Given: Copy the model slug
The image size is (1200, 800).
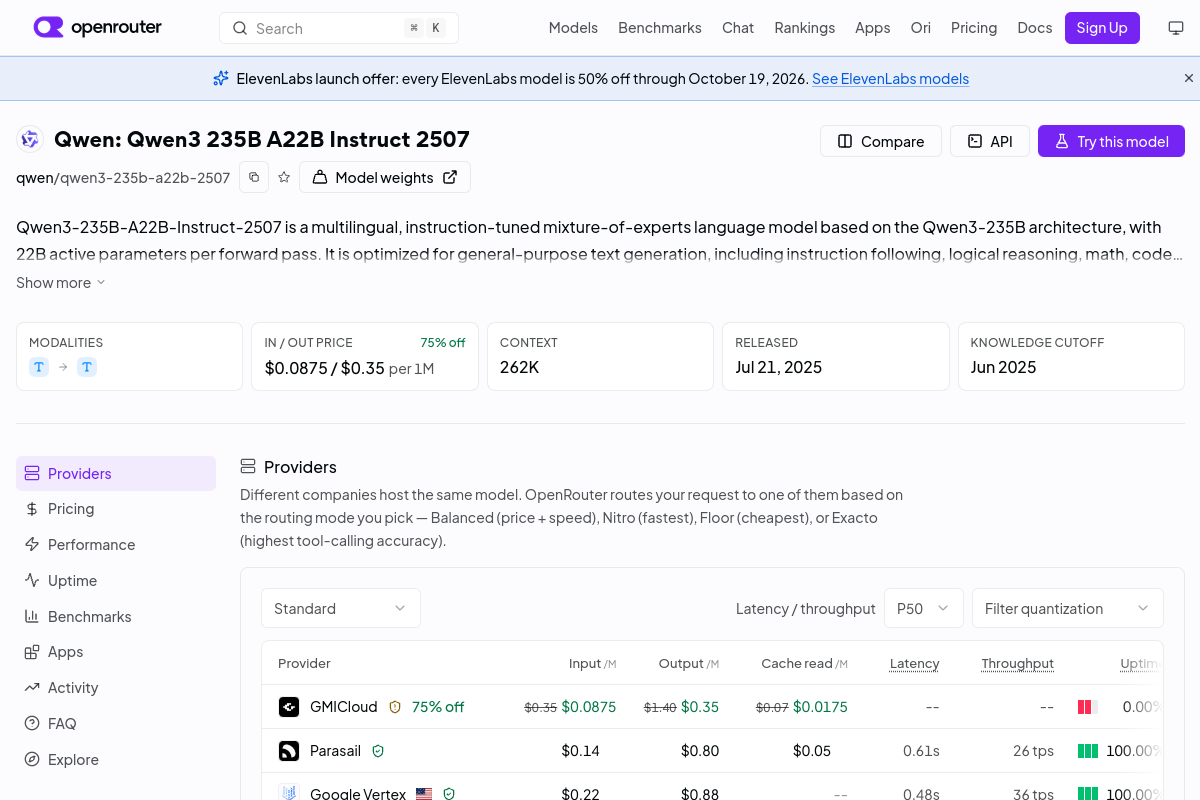Looking at the screenshot, I should pos(254,177).
